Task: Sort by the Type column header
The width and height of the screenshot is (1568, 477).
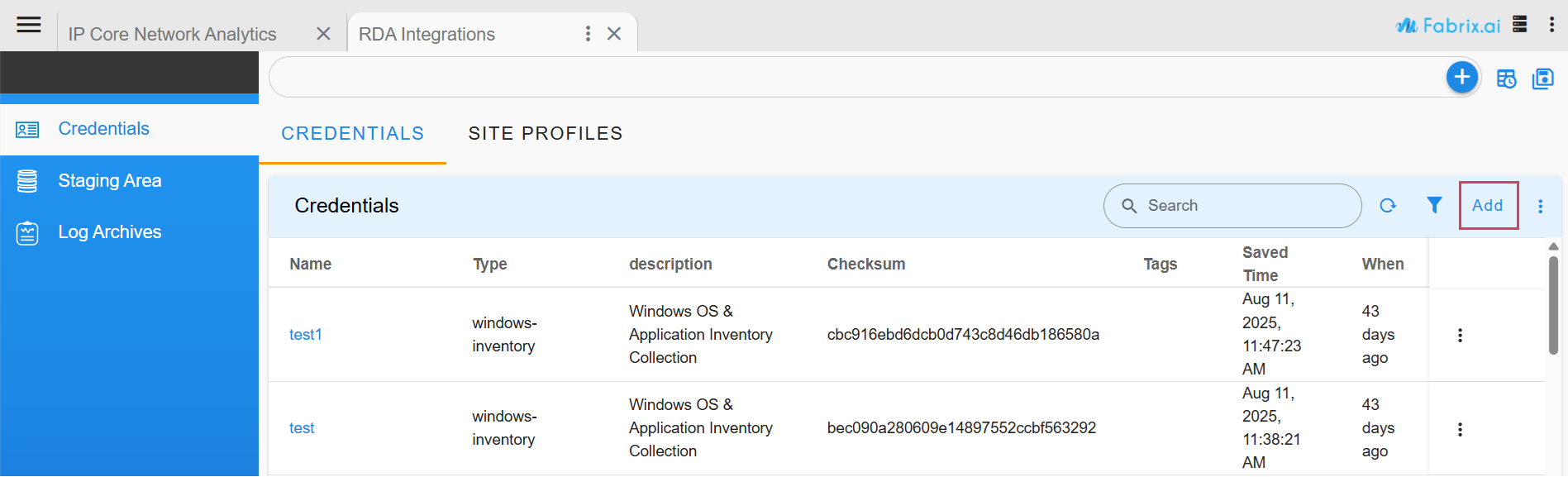Action: coord(490,264)
